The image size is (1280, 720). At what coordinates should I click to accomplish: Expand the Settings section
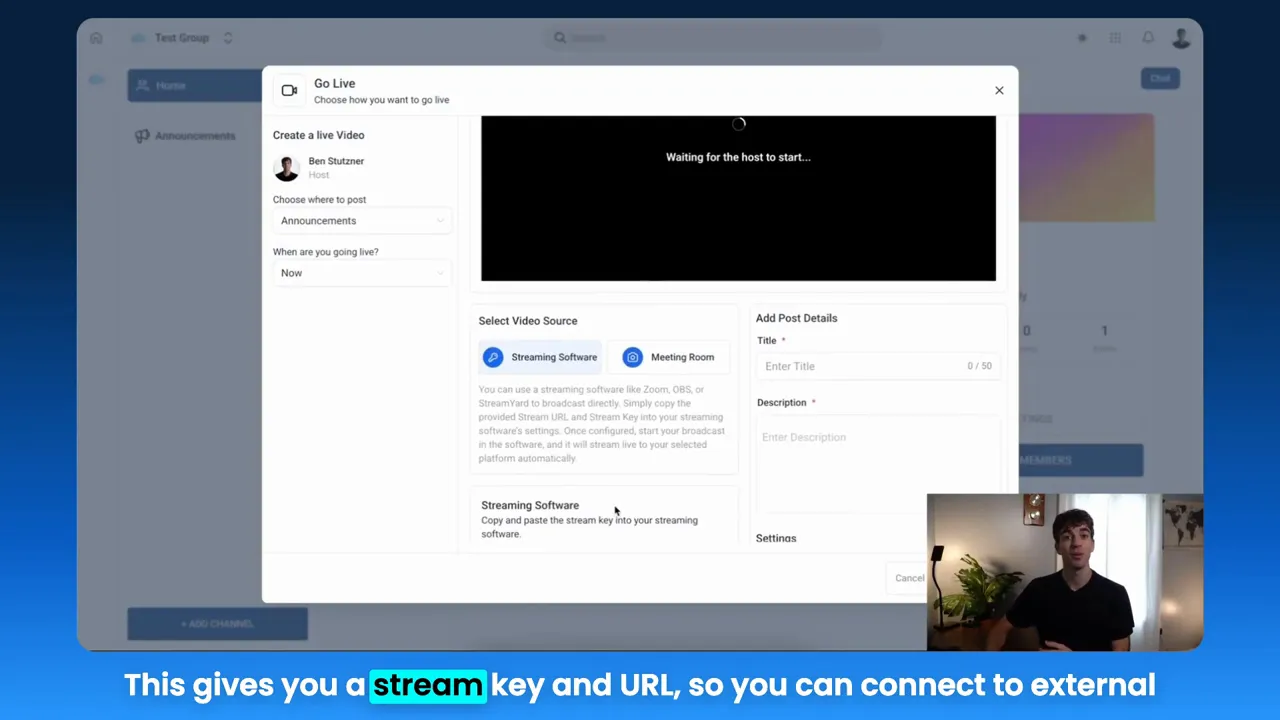(x=776, y=538)
